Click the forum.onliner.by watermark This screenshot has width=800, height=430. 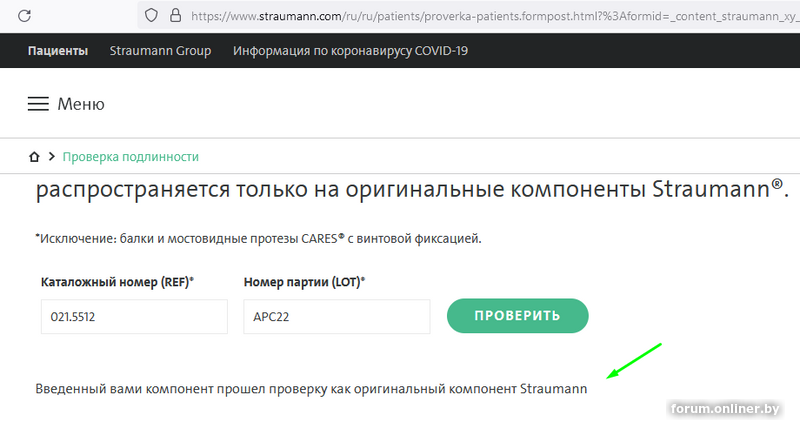(727, 408)
